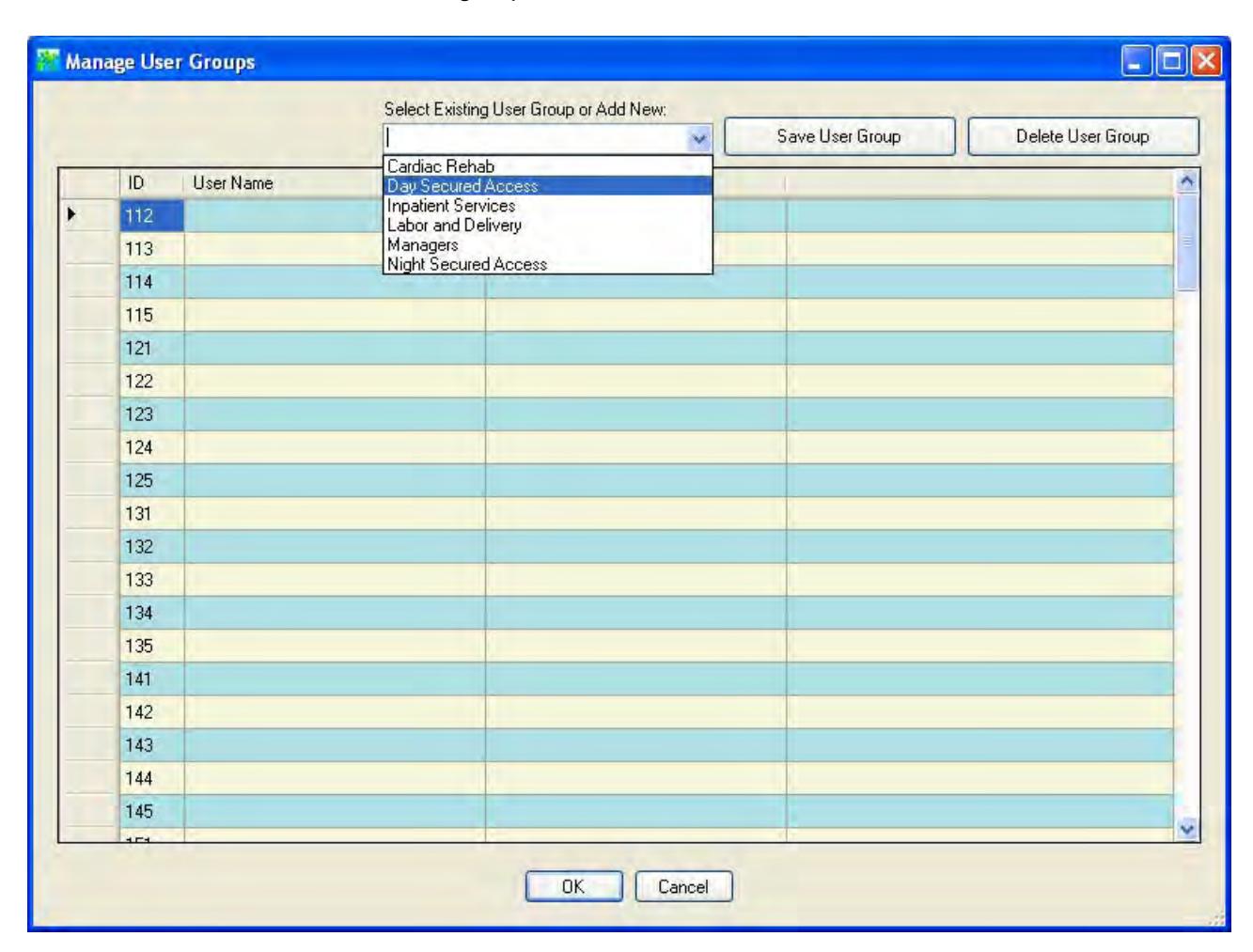Select ID cell 115
The image size is (1253, 952).
(x=152, y=315)
